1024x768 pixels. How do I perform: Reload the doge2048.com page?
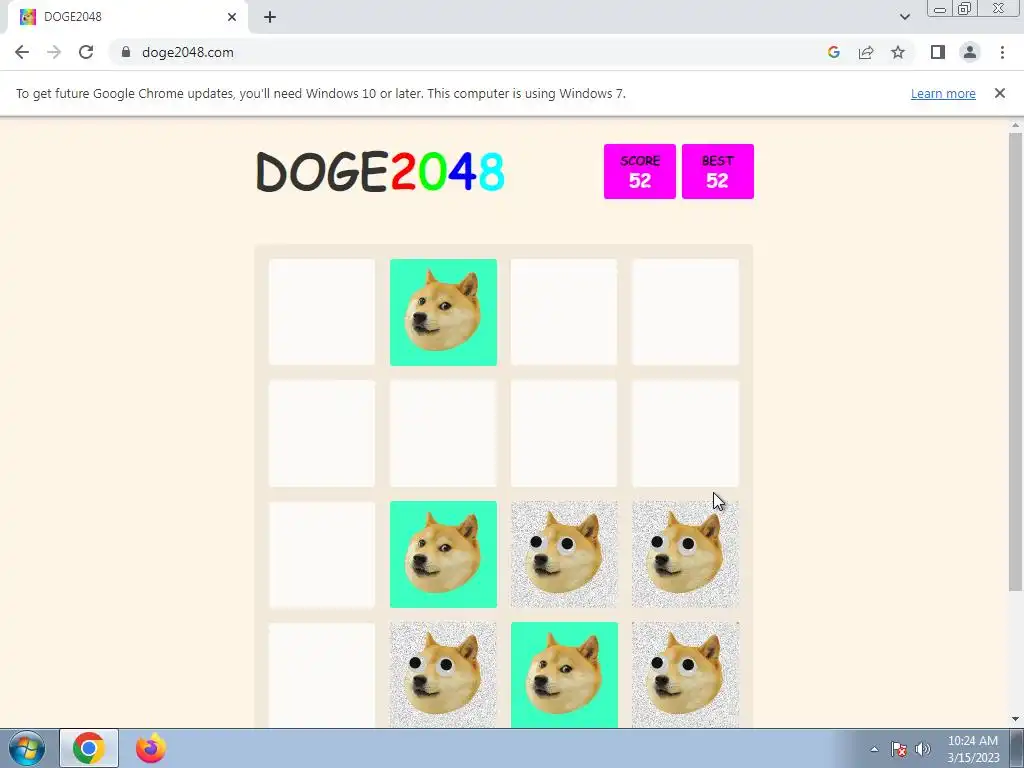[x=86, y=52]
